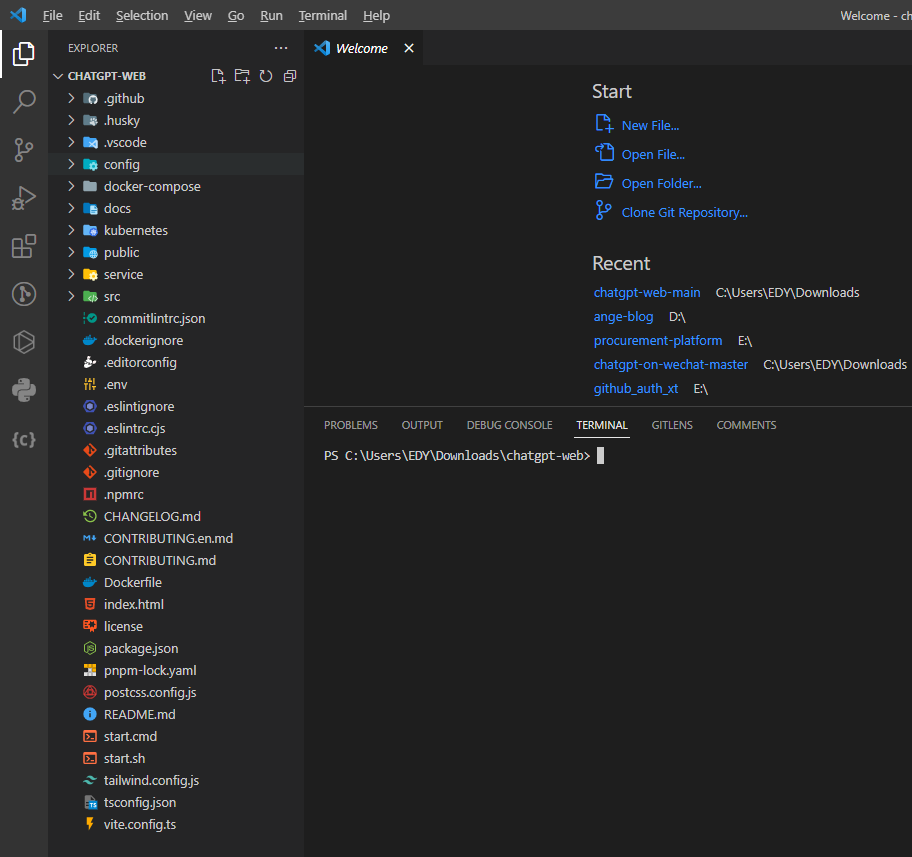This screenshot has width=912, height=857.
Task: Open the curly braces {c} icon view
Action: click(24, 439)
